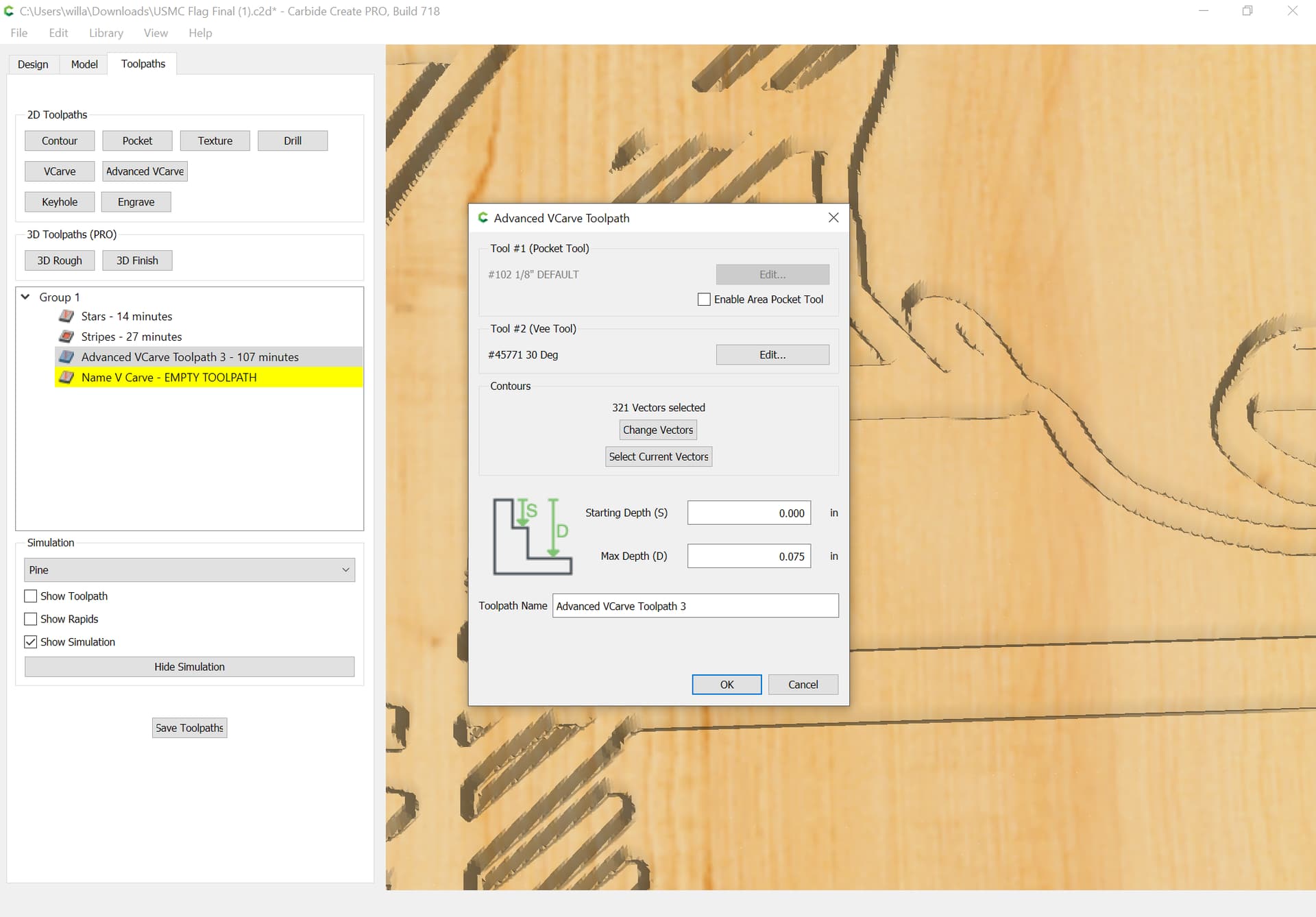Screen dimensions: 1316x917
Task: Click the Name V Carve toolpath icon
Action: click(66, 377)
